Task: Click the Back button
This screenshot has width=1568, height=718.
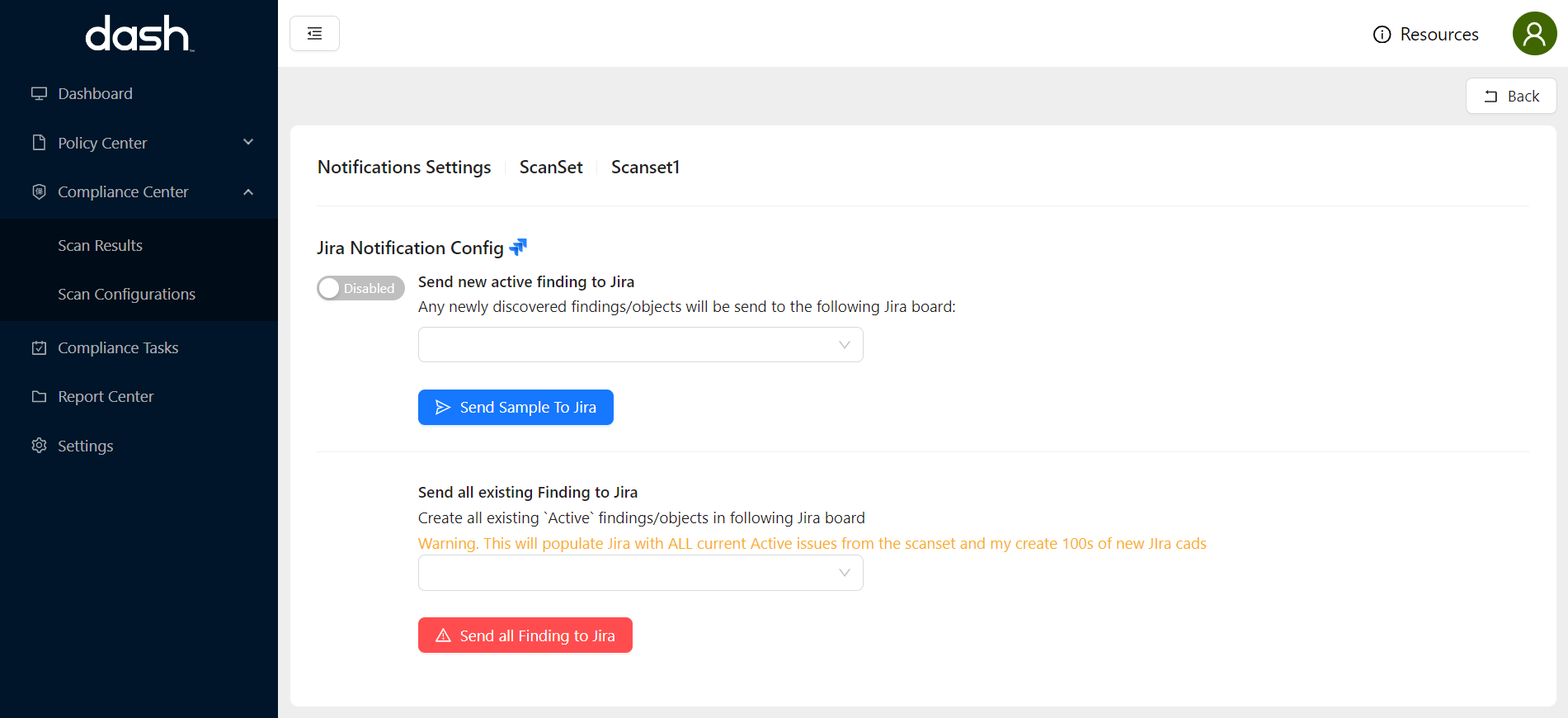Action: 1510,96
